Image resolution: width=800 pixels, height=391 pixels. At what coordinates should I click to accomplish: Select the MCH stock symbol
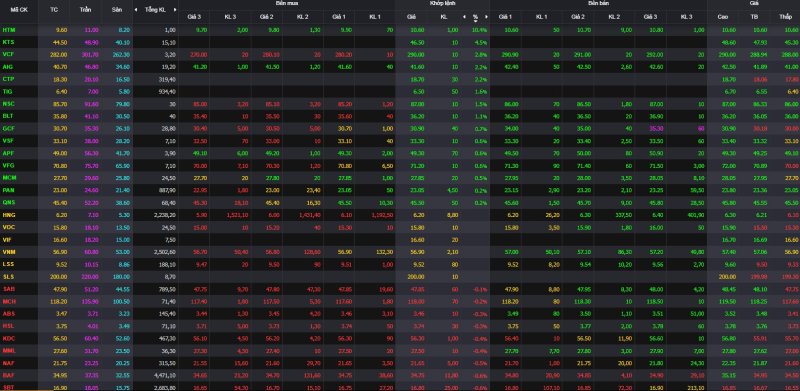point(8,302)
